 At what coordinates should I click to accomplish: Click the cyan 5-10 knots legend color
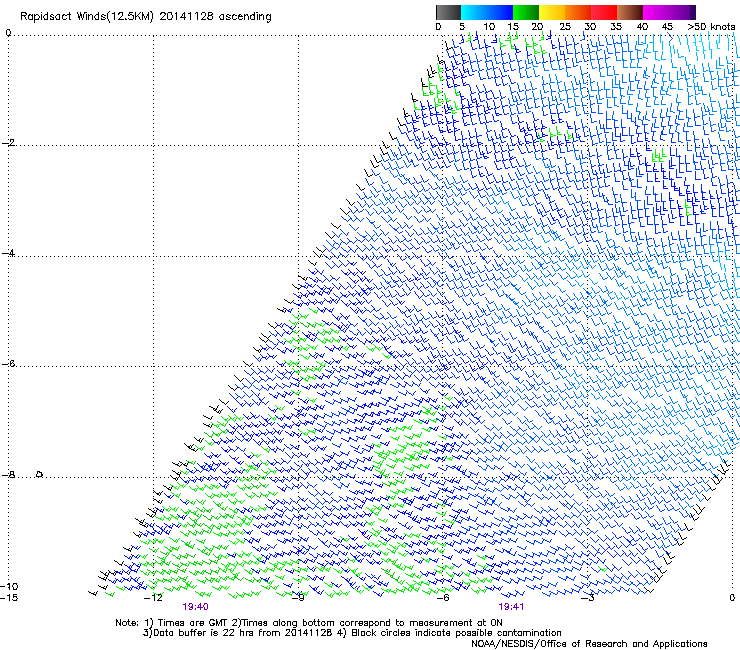pos(474,12)
